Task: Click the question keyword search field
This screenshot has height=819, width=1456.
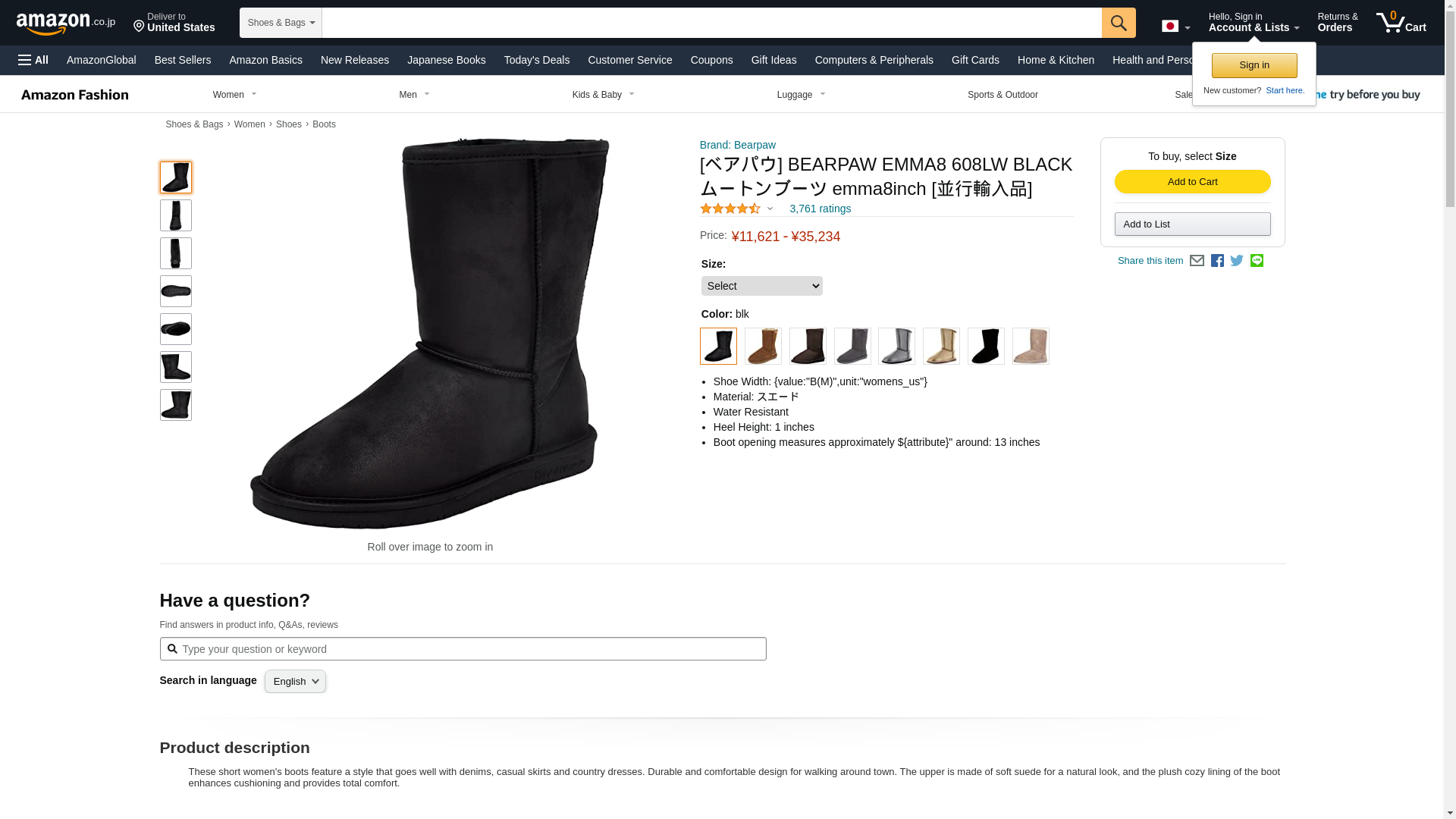Action: pos(463,649)
